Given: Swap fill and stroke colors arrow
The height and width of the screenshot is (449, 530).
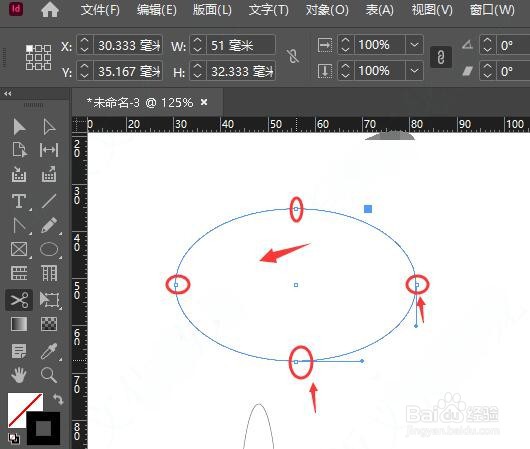Looking at the screenshot, I should [58, 399].
